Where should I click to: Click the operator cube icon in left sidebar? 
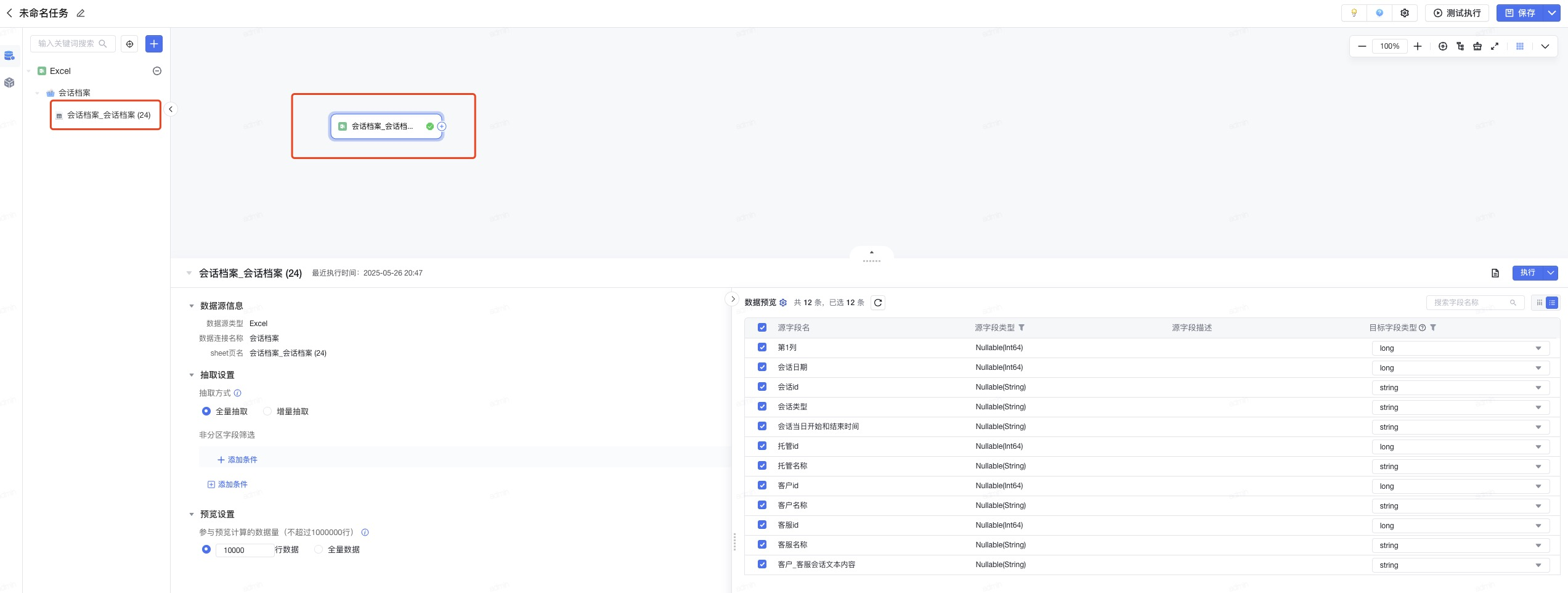(x=9, y=83)
